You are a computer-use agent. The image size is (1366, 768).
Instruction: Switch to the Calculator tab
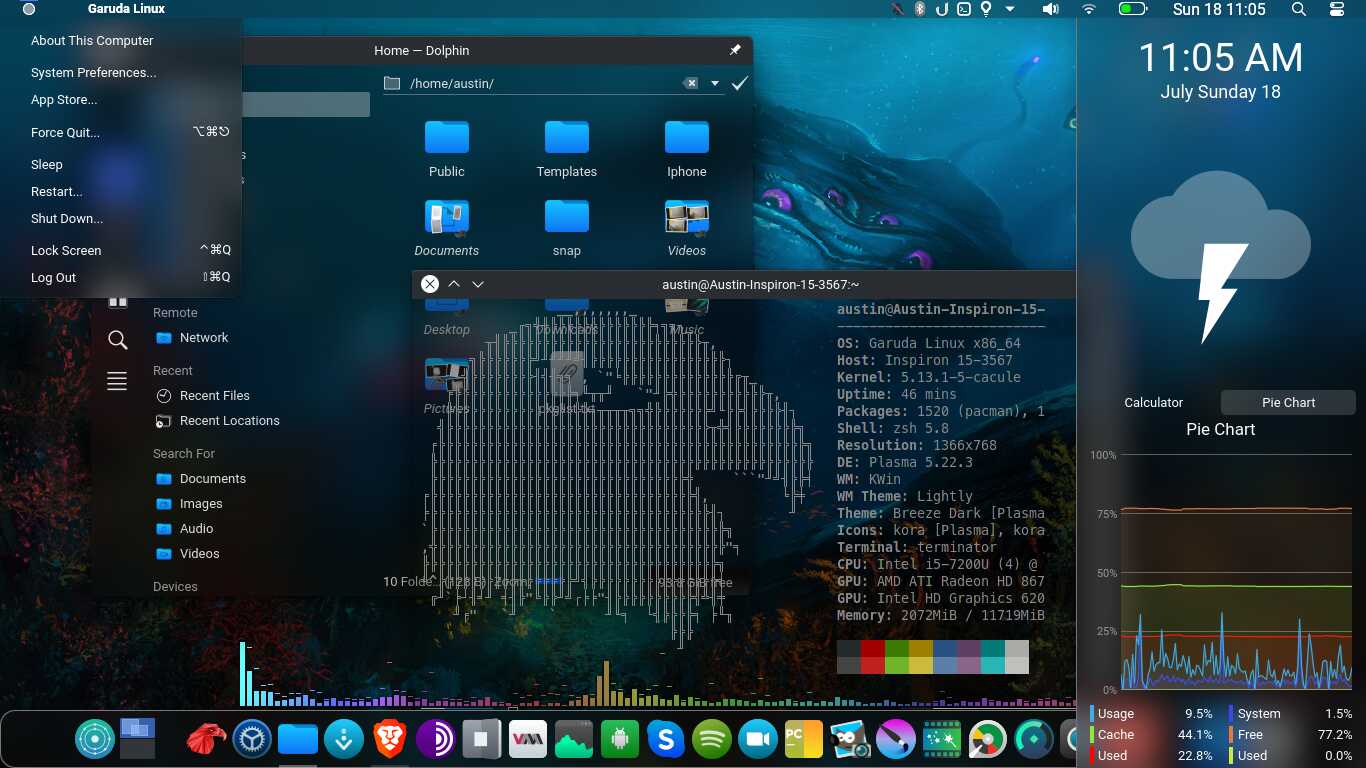coord(1153,402)
